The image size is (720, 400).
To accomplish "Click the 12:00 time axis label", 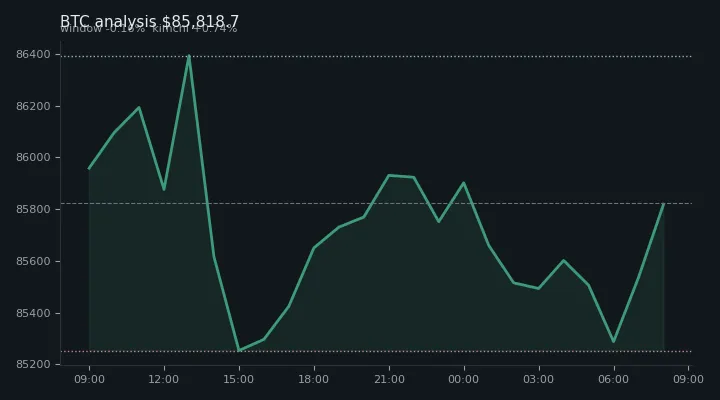I will (163, 379).
